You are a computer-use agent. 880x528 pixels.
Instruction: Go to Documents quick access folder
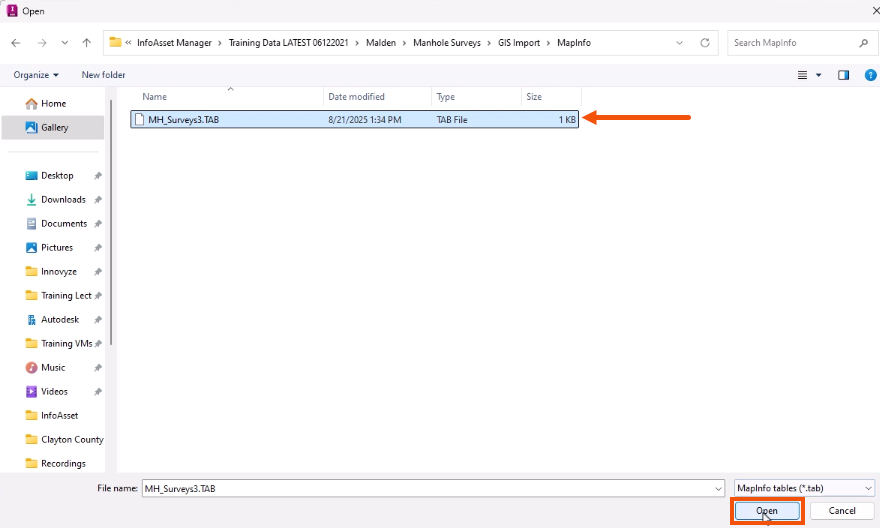[x=64, y=223]
